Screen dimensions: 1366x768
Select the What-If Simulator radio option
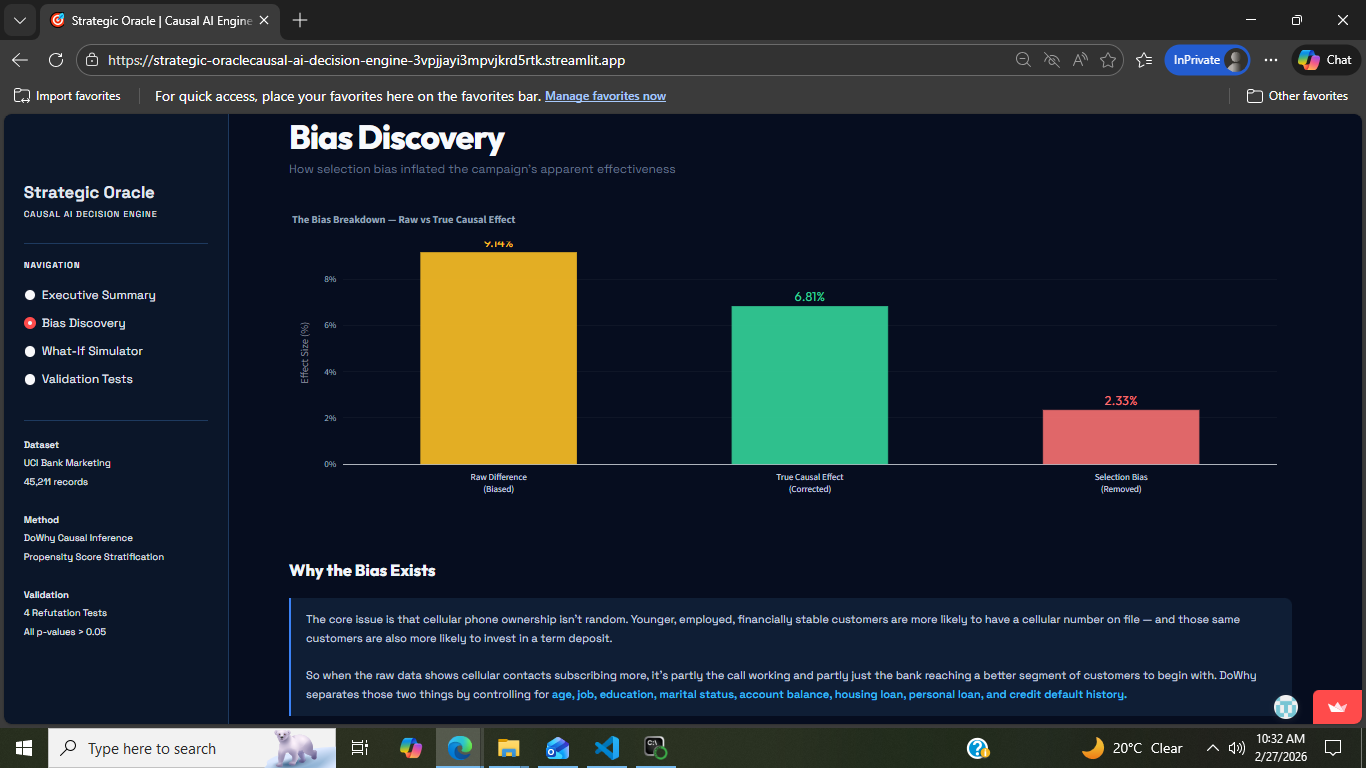pyautogui.click(x=83, y=351)
